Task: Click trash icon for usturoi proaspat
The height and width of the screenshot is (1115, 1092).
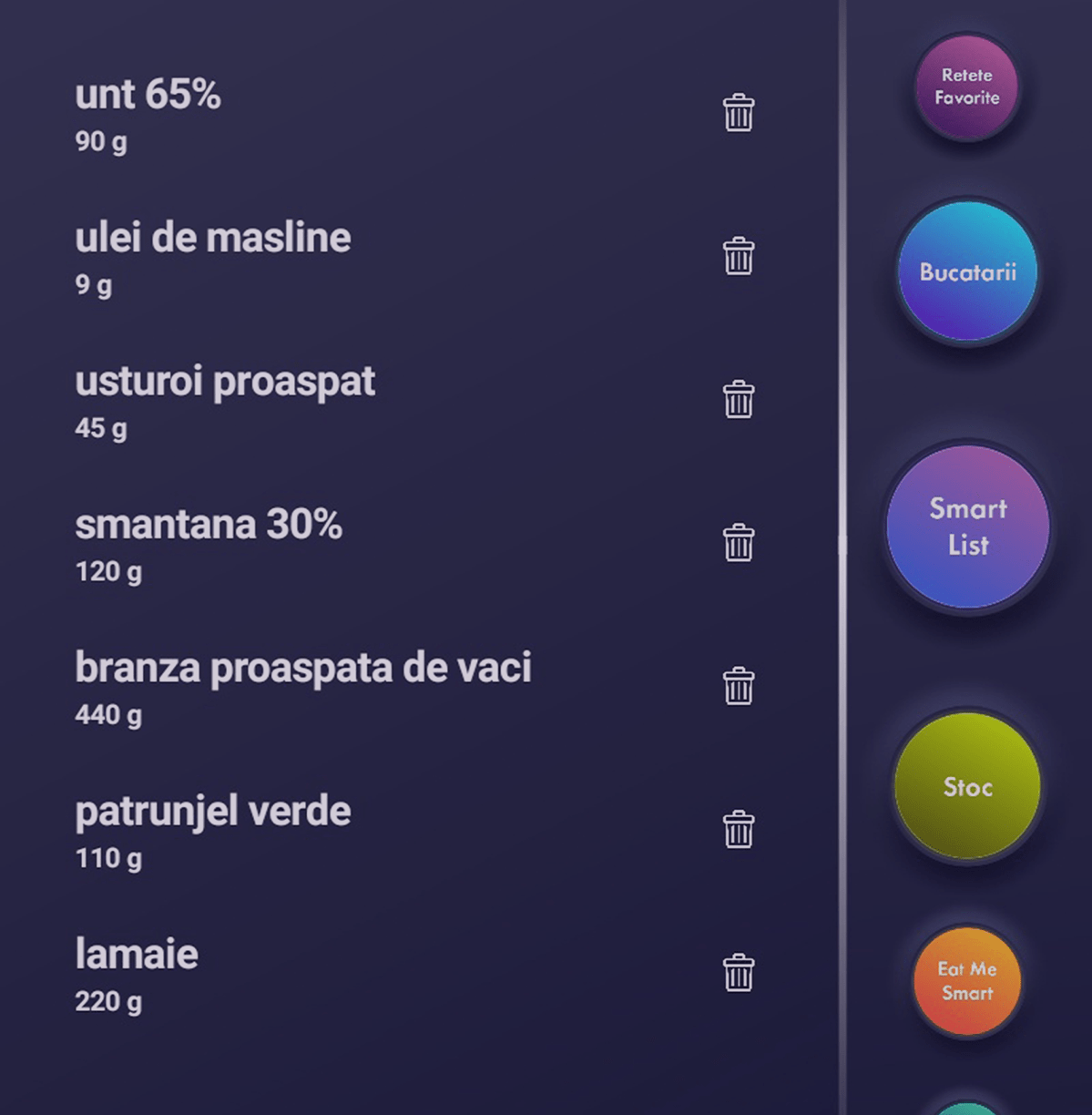Action: [x=739, y=400]
